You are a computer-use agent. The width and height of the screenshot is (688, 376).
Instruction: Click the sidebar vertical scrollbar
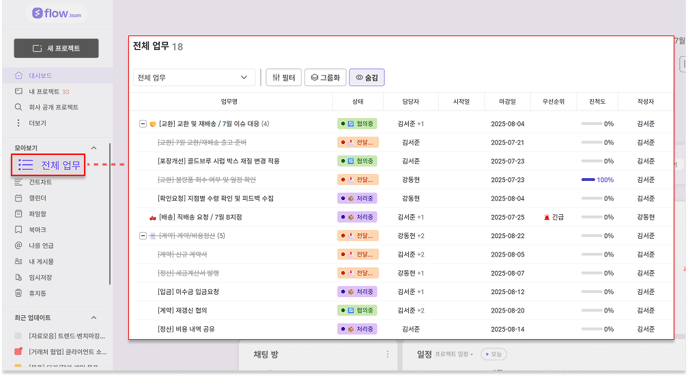click(x=109, y=214)
